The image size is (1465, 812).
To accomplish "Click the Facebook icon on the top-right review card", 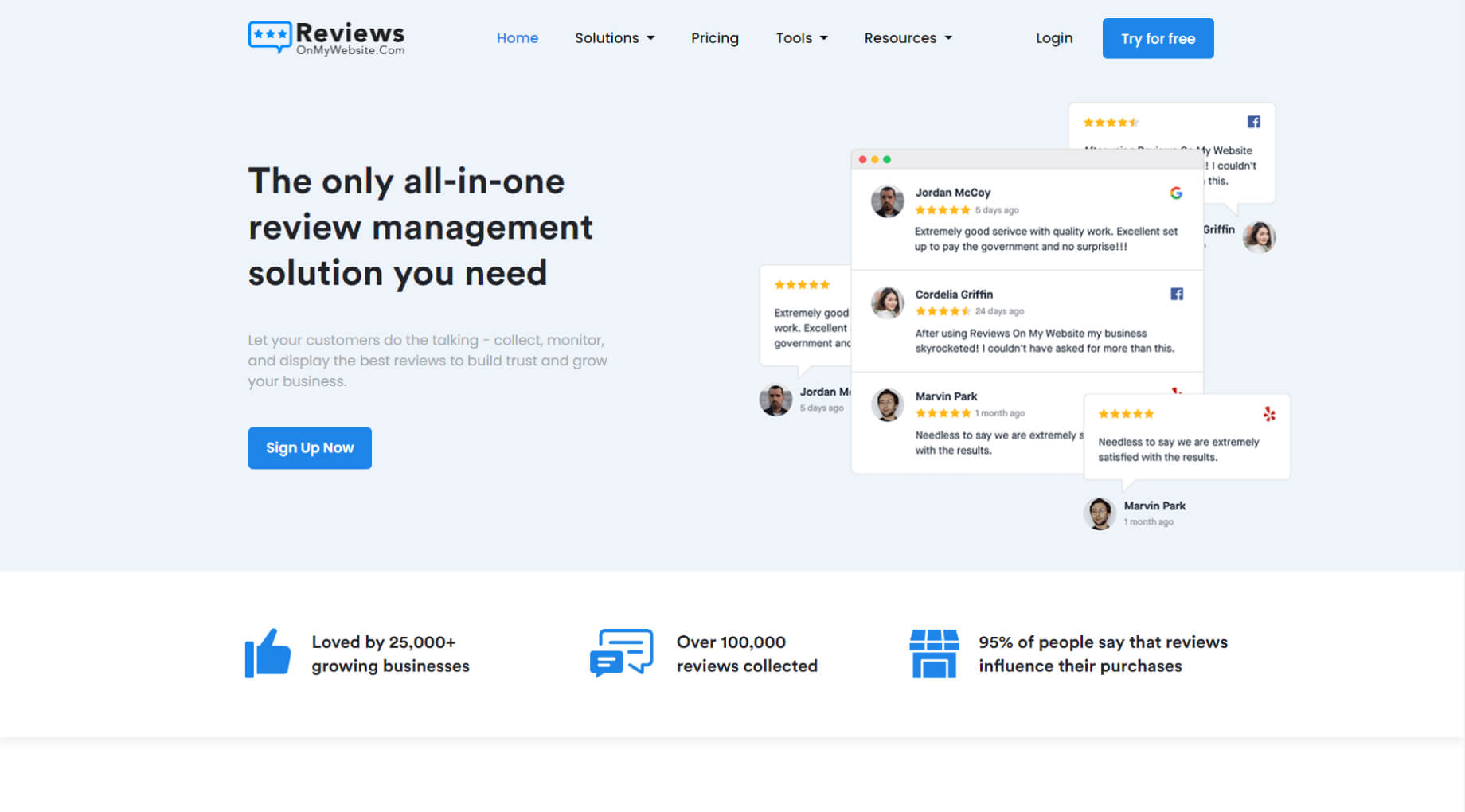I will point(1254,122).
